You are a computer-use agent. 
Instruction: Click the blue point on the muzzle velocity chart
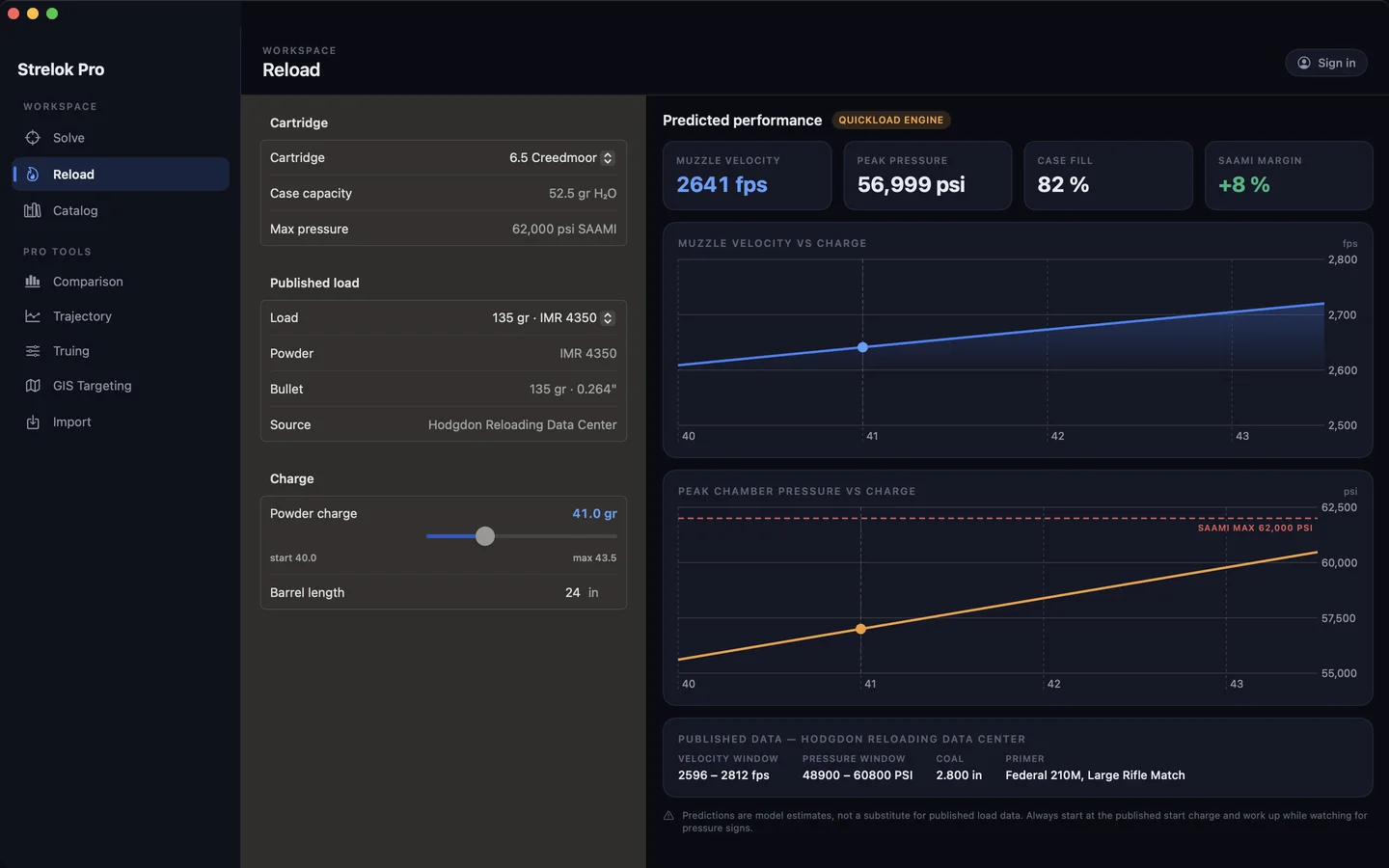coord(862,347)
